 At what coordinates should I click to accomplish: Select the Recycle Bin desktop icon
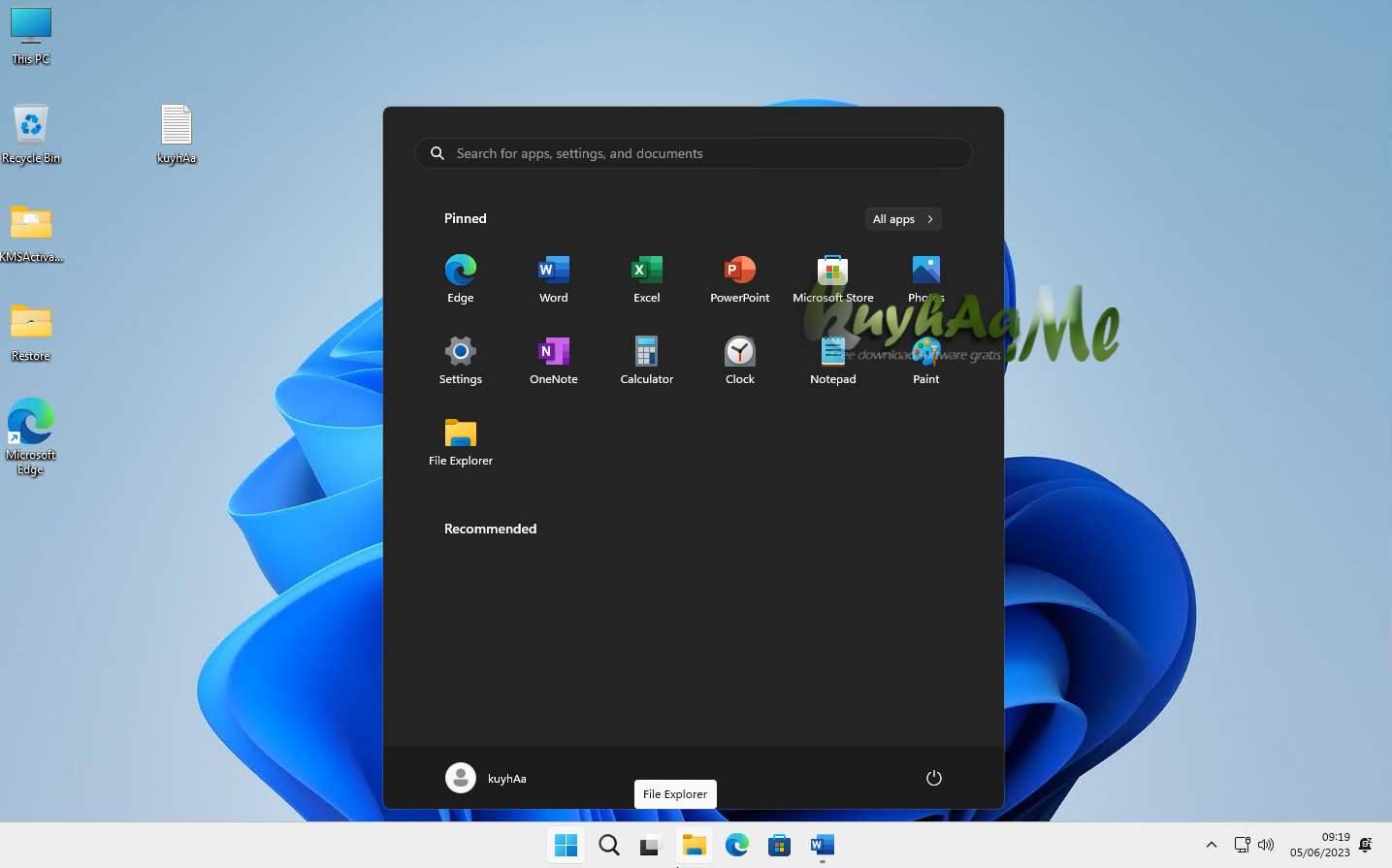[x=31, y=134]
